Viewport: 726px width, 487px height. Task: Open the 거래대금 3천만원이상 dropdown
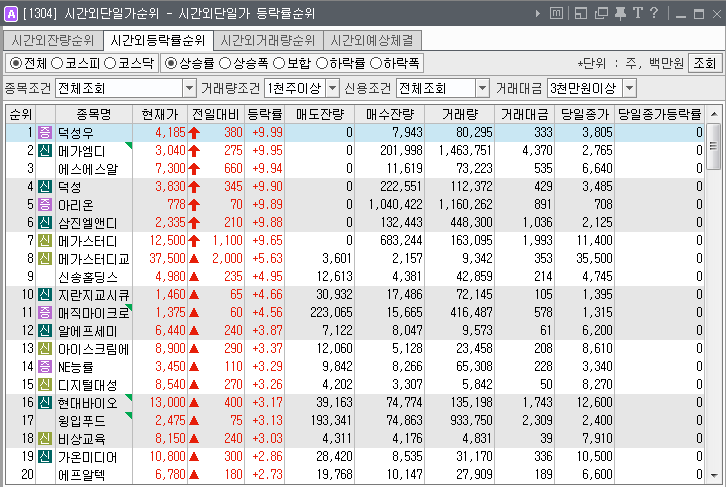click(629, 88)
